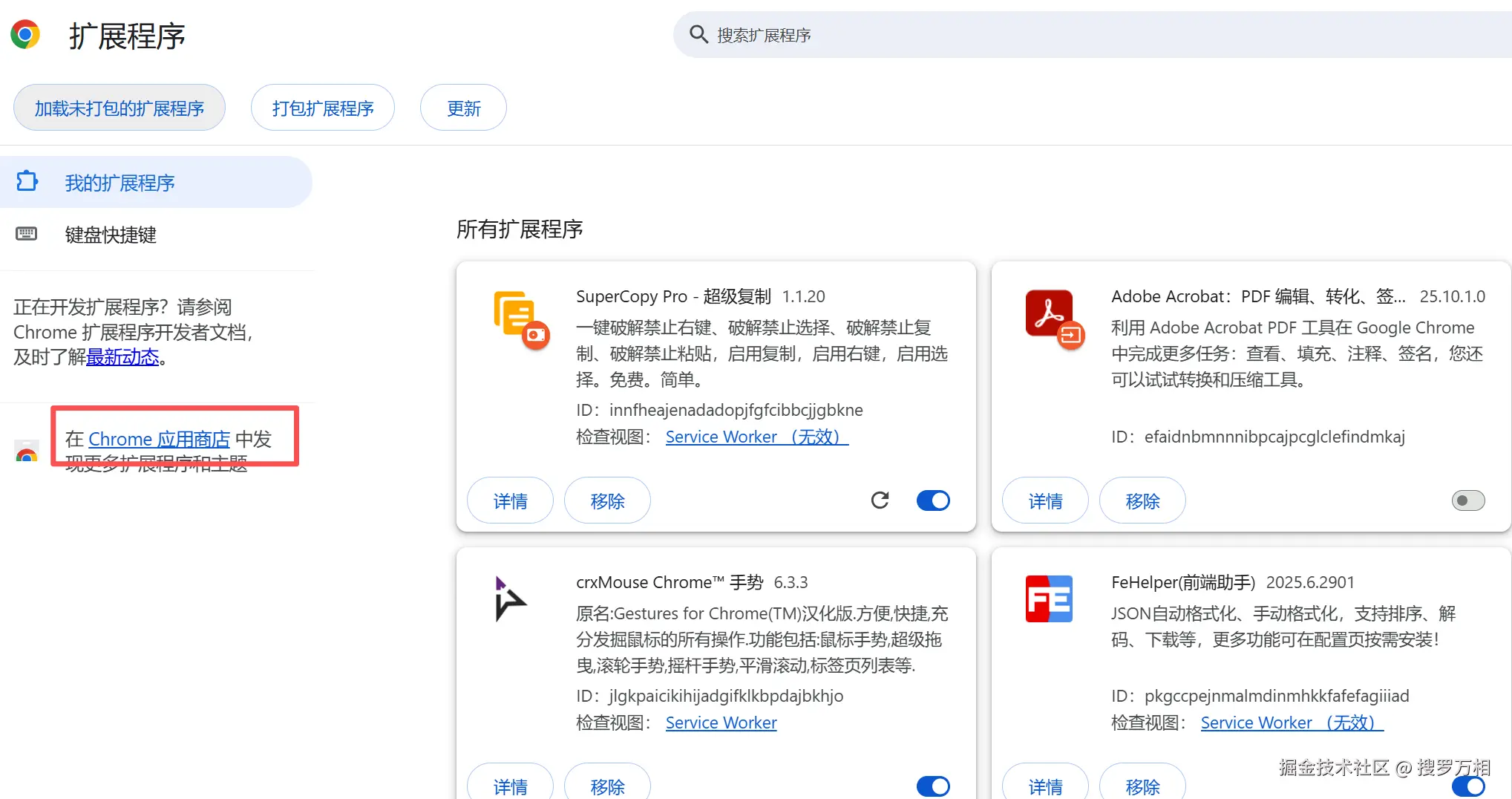Click the Adobe Acrobat extension icon
1512x799 pixels.
click(x=1055, y=319)
